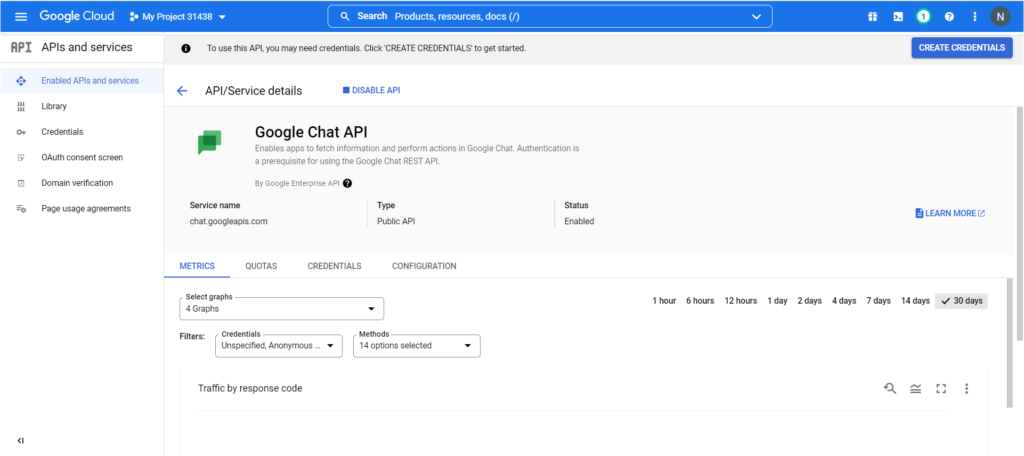Open the gift free trial icon
The height and width of the screenshot is (456, 1024).
pos(872,17)
